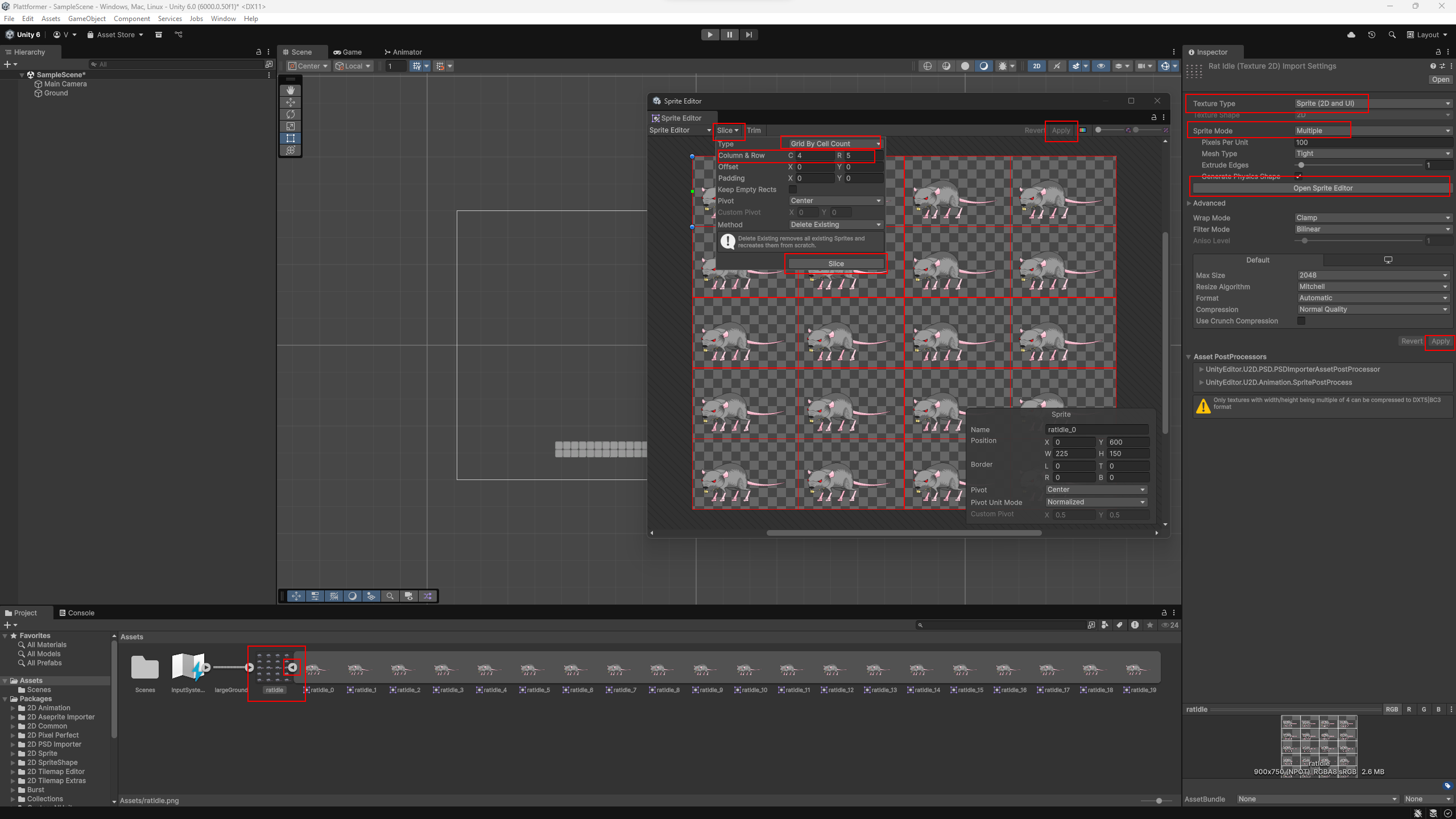Click Trim in Sprite Editor toolbar
Screen dimensions: 1456x819
(x=754, y=130)
